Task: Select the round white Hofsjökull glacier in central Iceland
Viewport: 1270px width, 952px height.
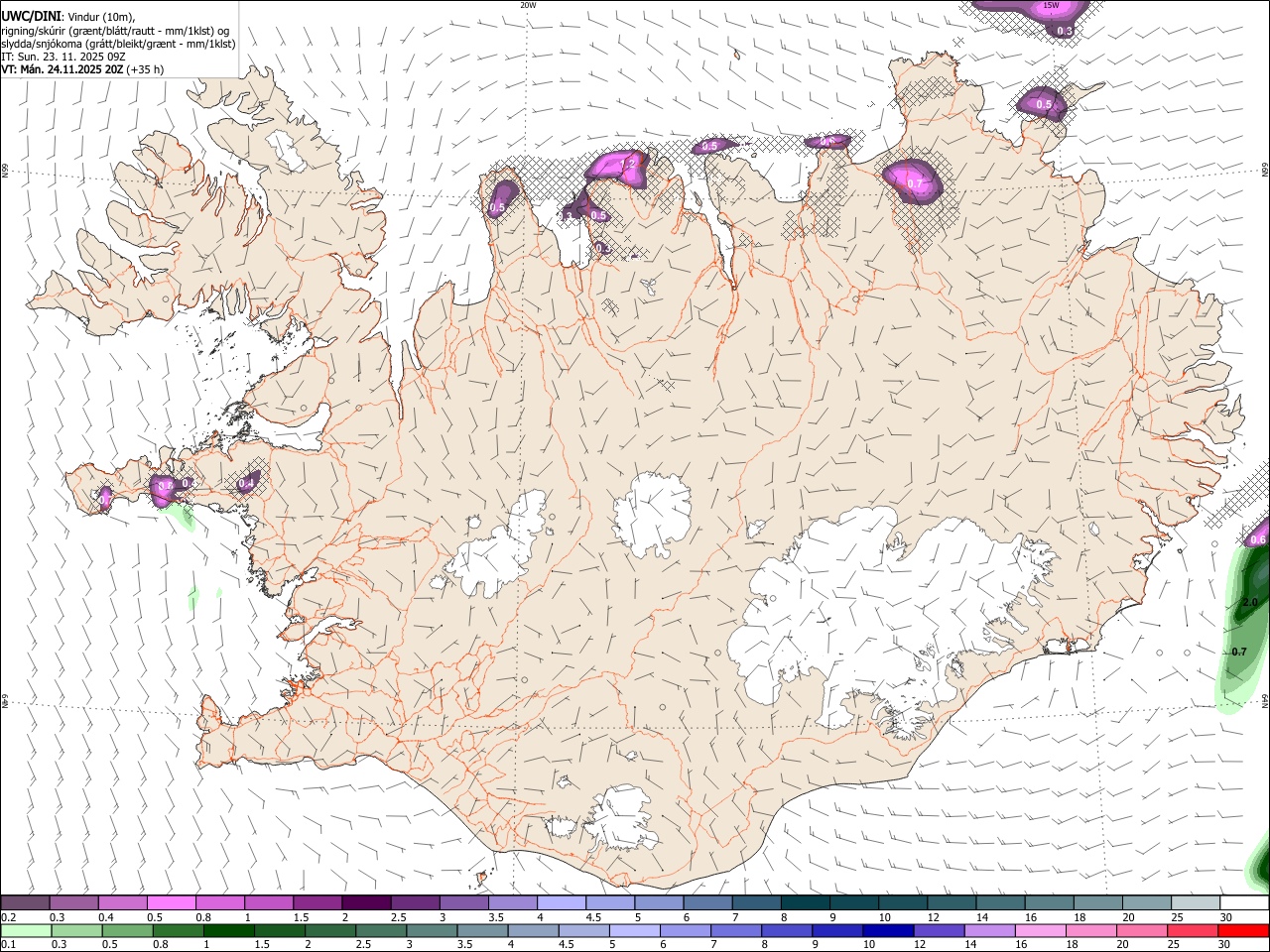Action: (x=652, y=513)
